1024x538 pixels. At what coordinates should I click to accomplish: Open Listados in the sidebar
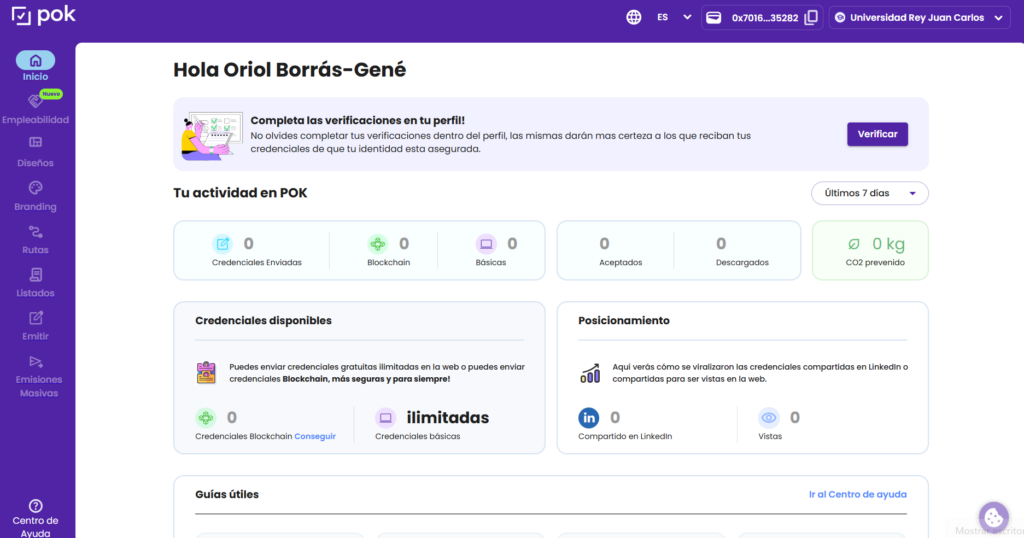pyautogui.click(x=35, y=275)
